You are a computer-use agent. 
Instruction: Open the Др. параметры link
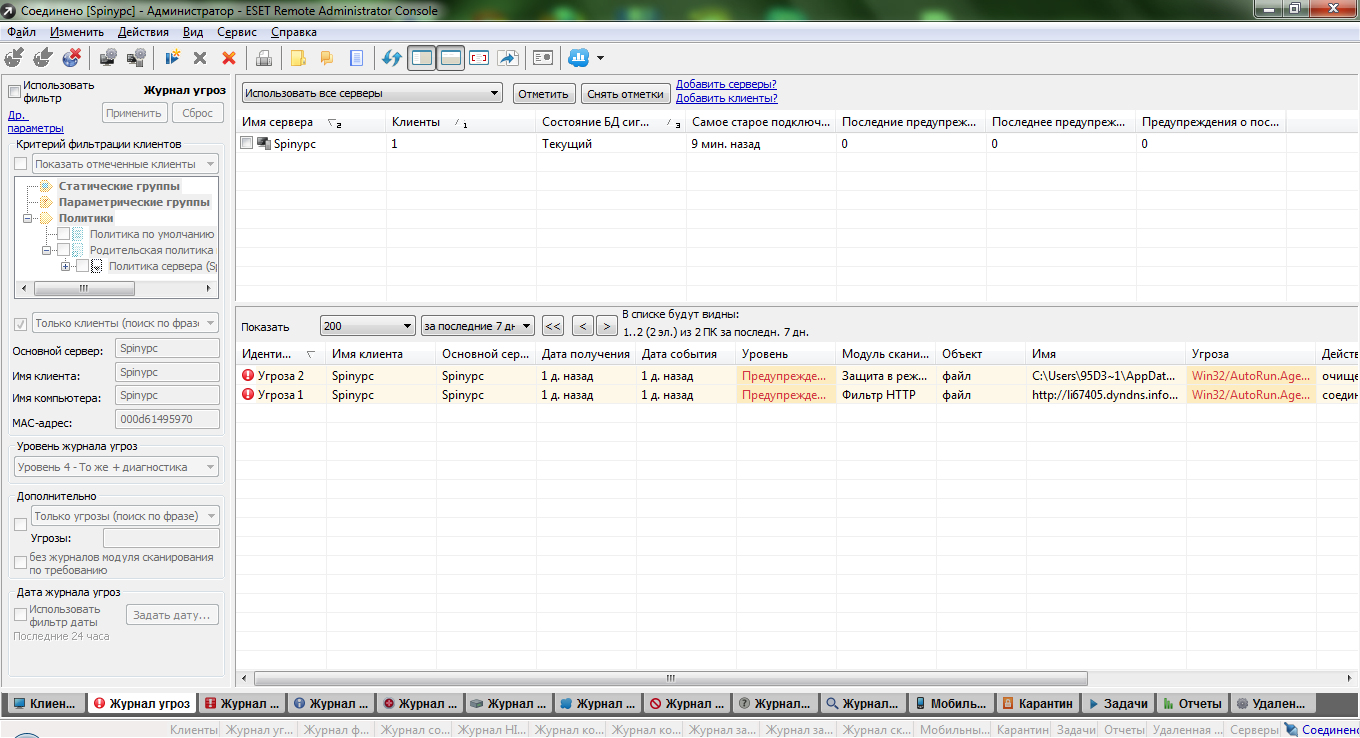(35, 122)
